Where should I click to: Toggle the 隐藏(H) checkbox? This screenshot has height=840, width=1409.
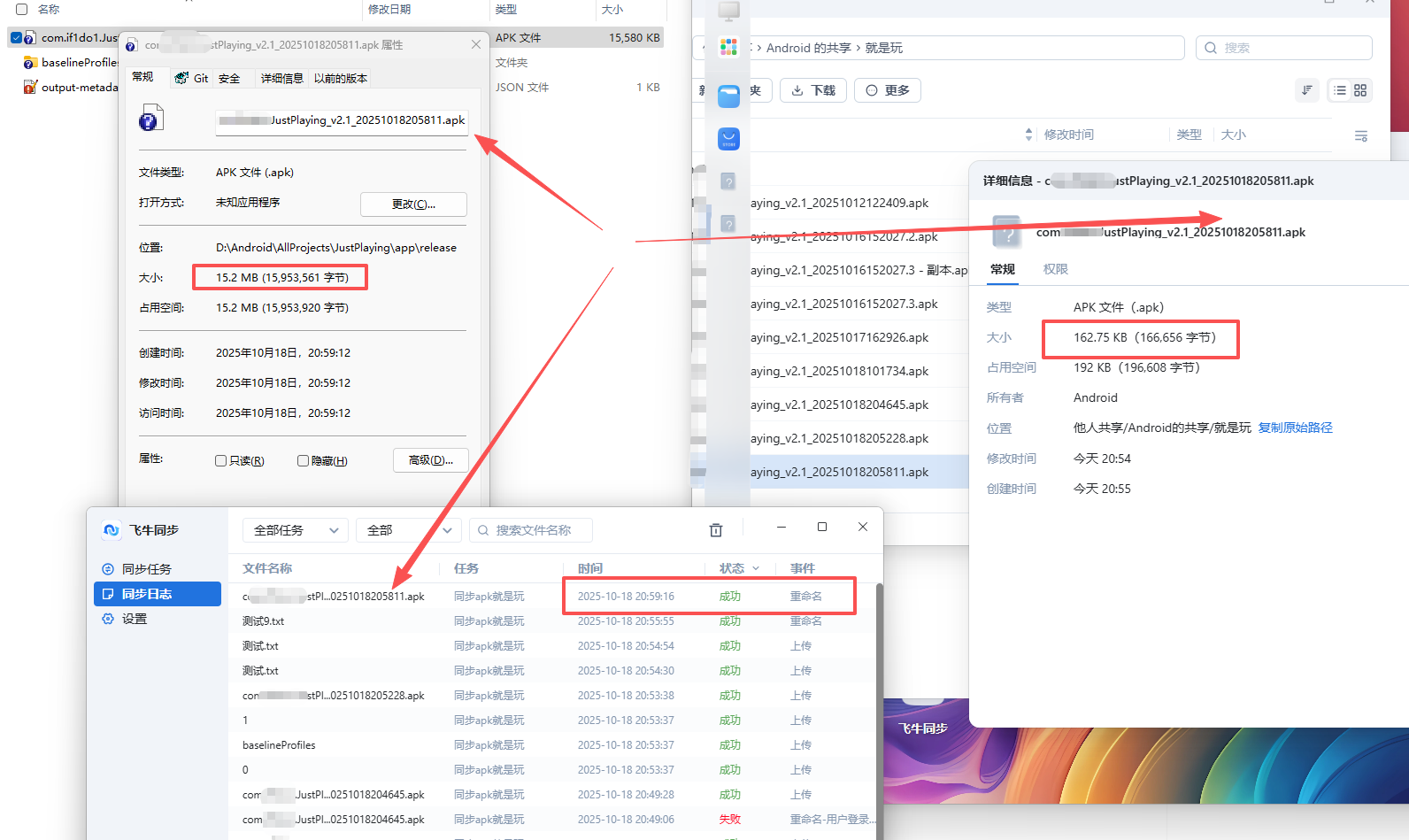click(x=303, y=461)
